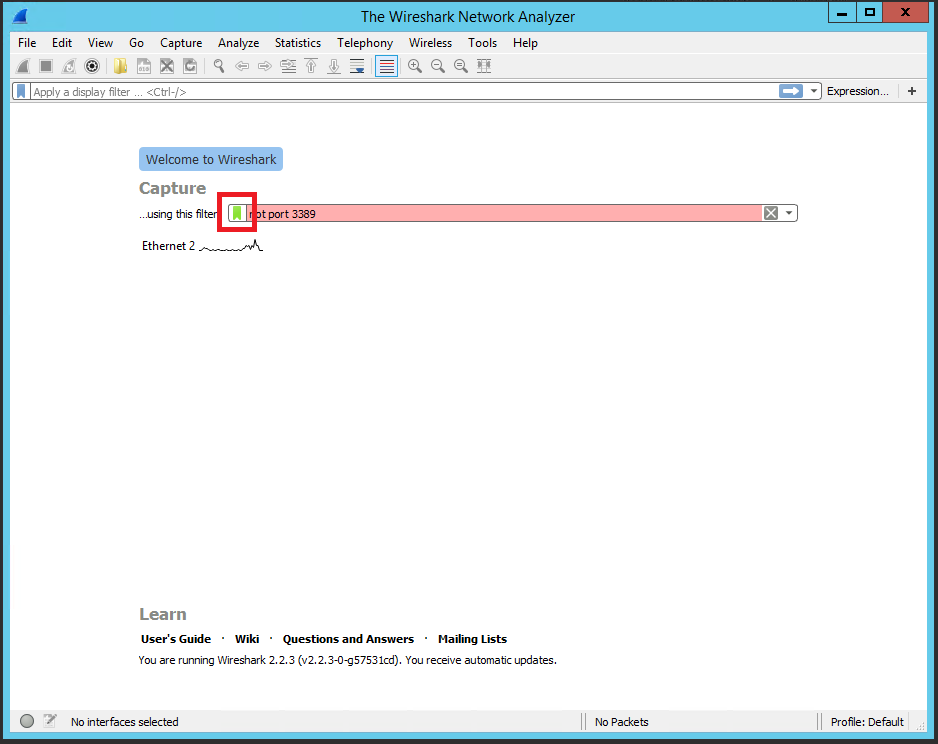Go forward to next packet arrow

pyautogui.click(x=265, y=66)
